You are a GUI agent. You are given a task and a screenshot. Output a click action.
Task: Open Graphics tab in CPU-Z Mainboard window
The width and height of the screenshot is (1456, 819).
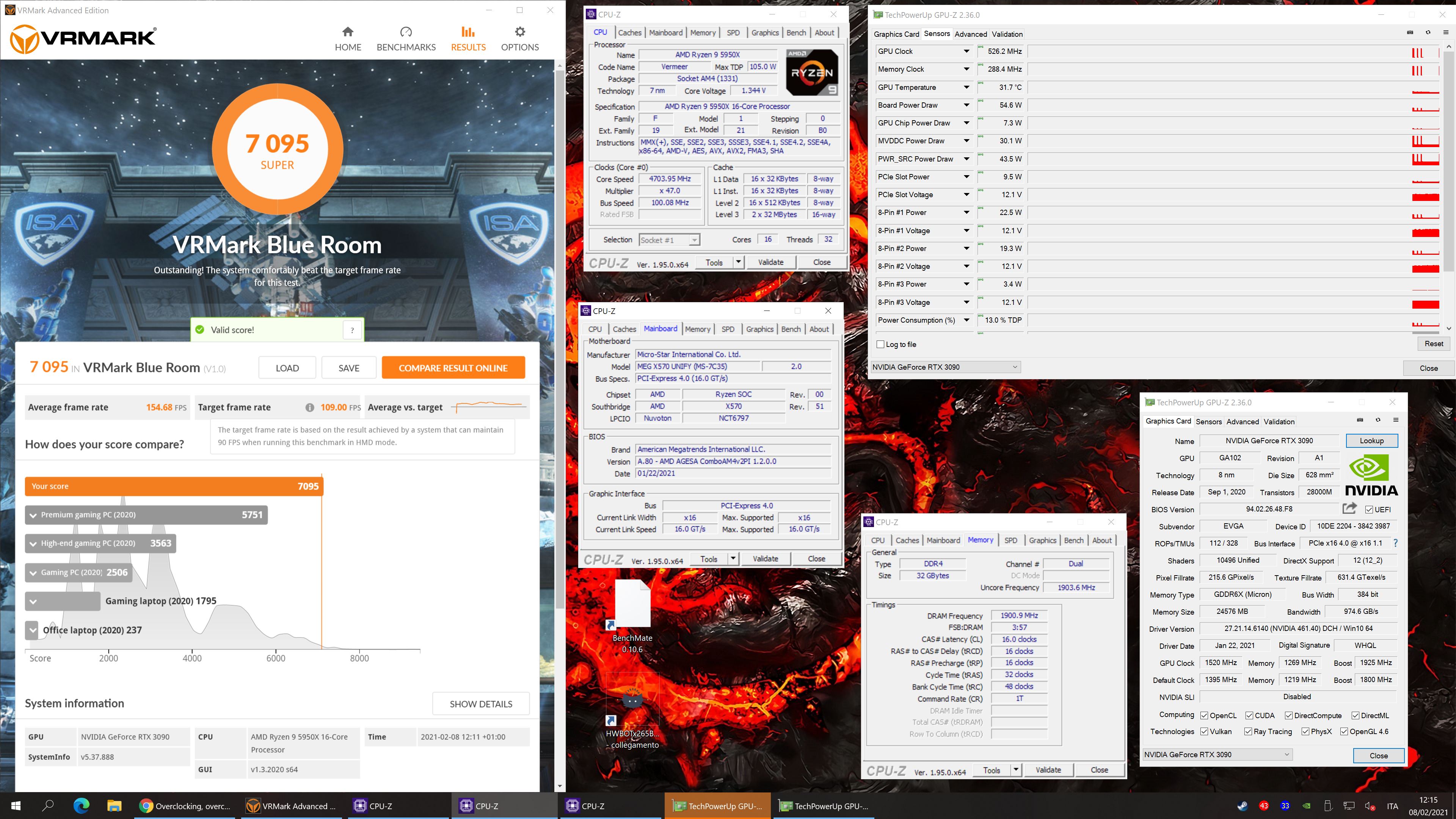[759, 329]
